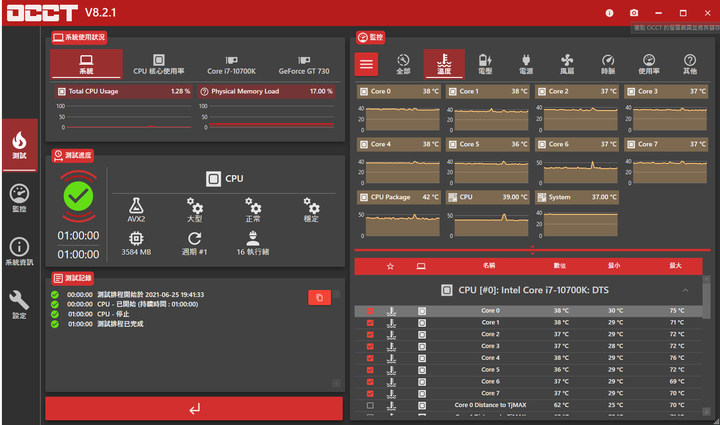Switch to 電壓 (Voltage) monitoring tab
Image resolution: width=720 pixels, height=425 pixels.
coord(485,64)
